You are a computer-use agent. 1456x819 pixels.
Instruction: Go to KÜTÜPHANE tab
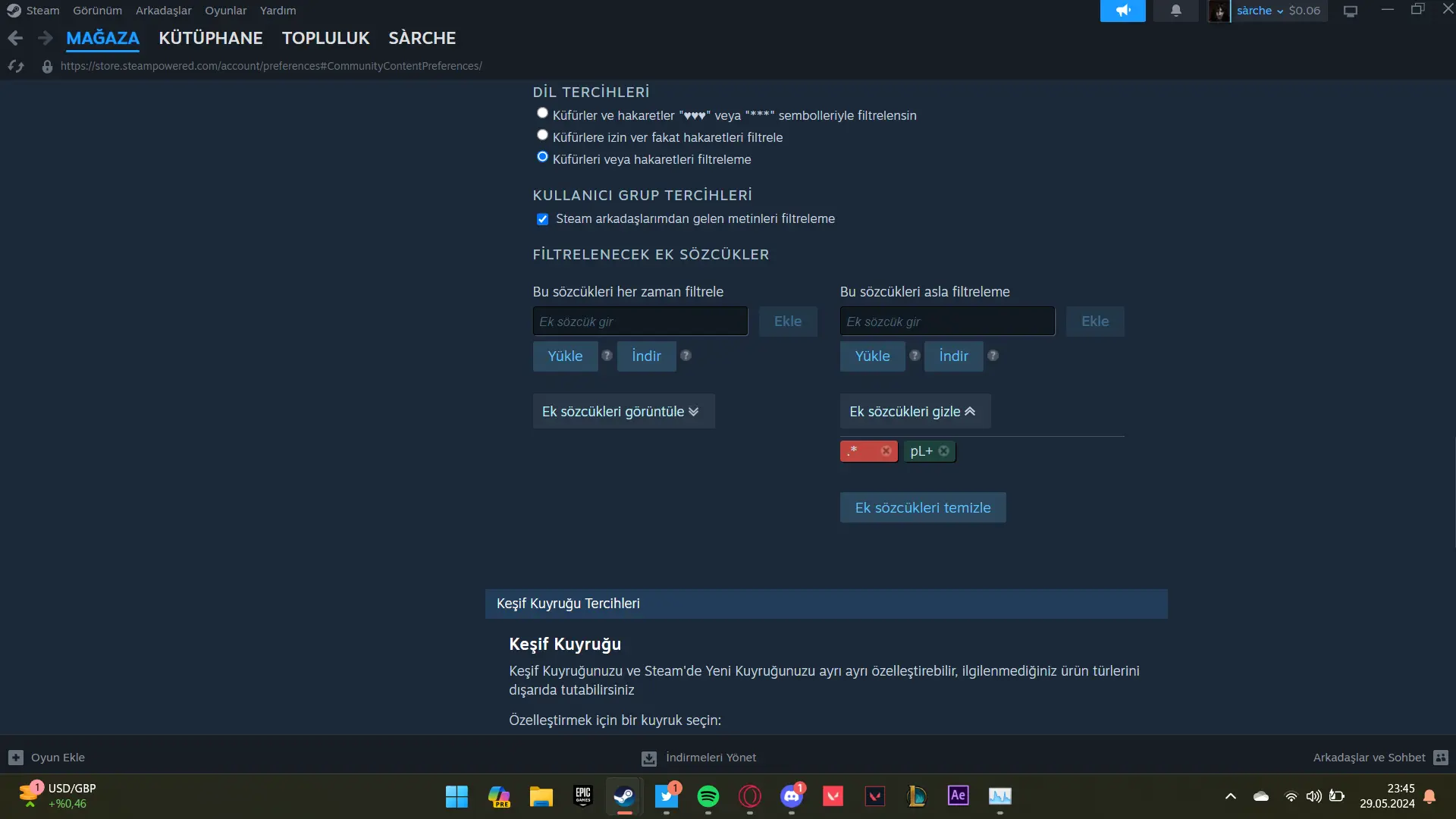pyautogui.click(x=211, y=38)
